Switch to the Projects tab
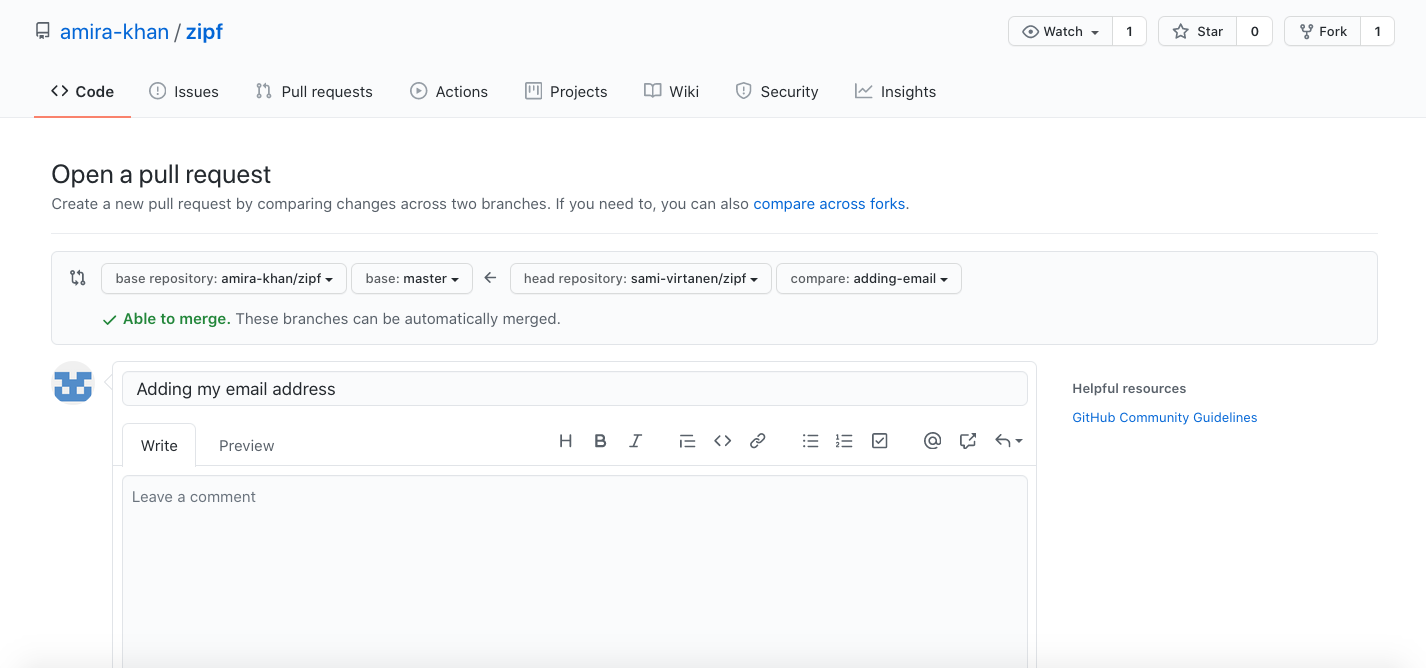 click(x=566, y=91)
